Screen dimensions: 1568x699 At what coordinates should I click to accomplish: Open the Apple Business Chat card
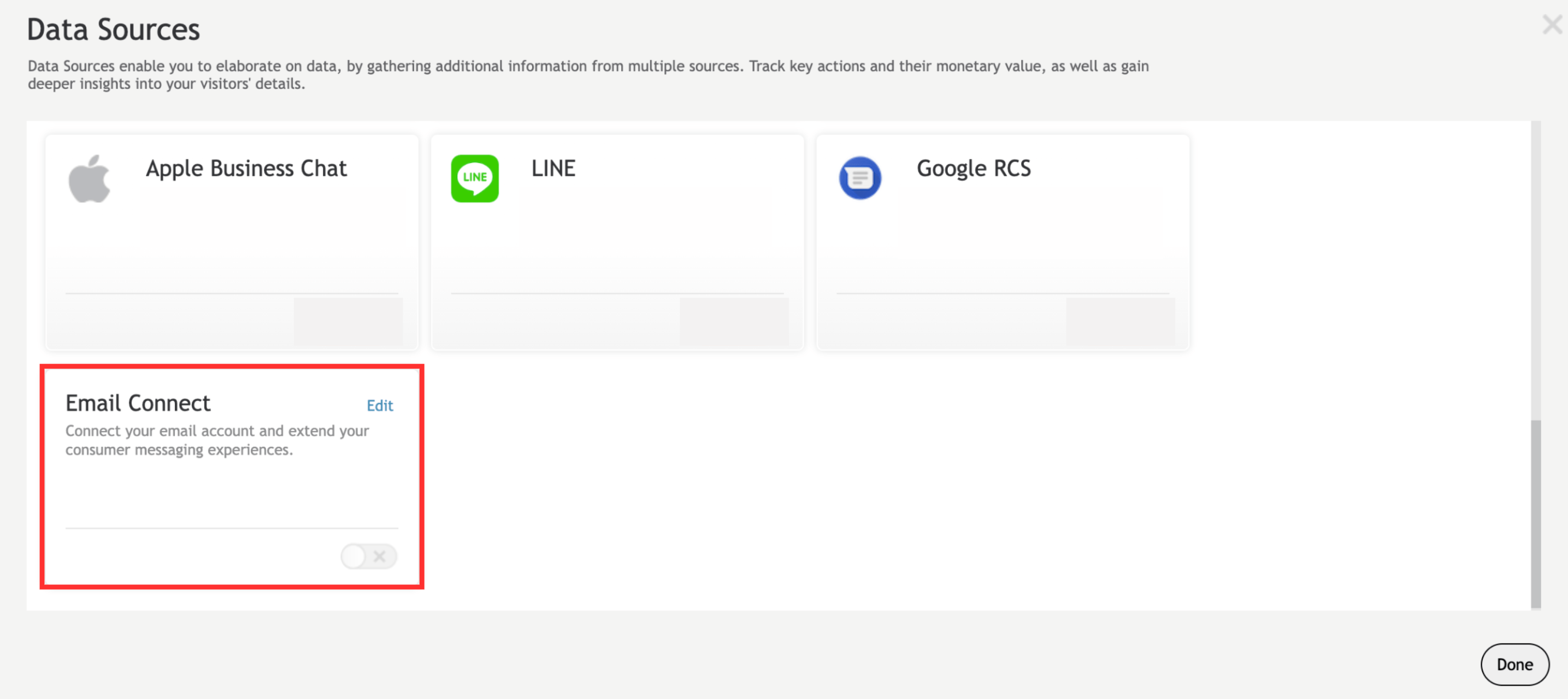[231, 242]
